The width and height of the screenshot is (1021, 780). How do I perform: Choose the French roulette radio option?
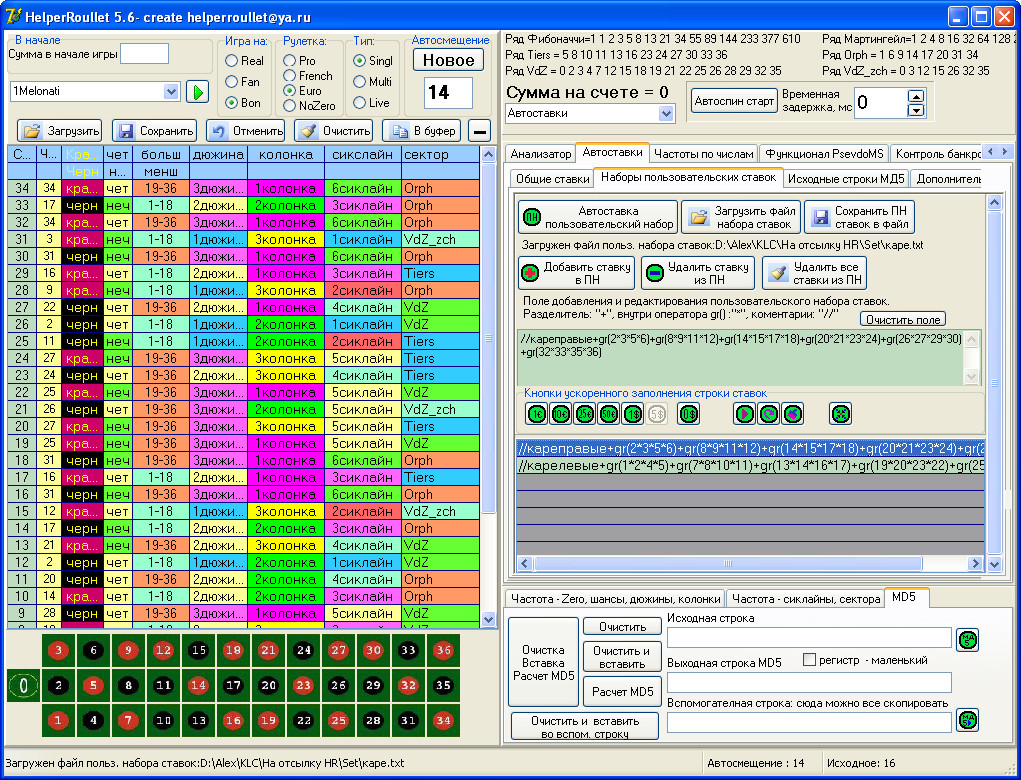290,76
